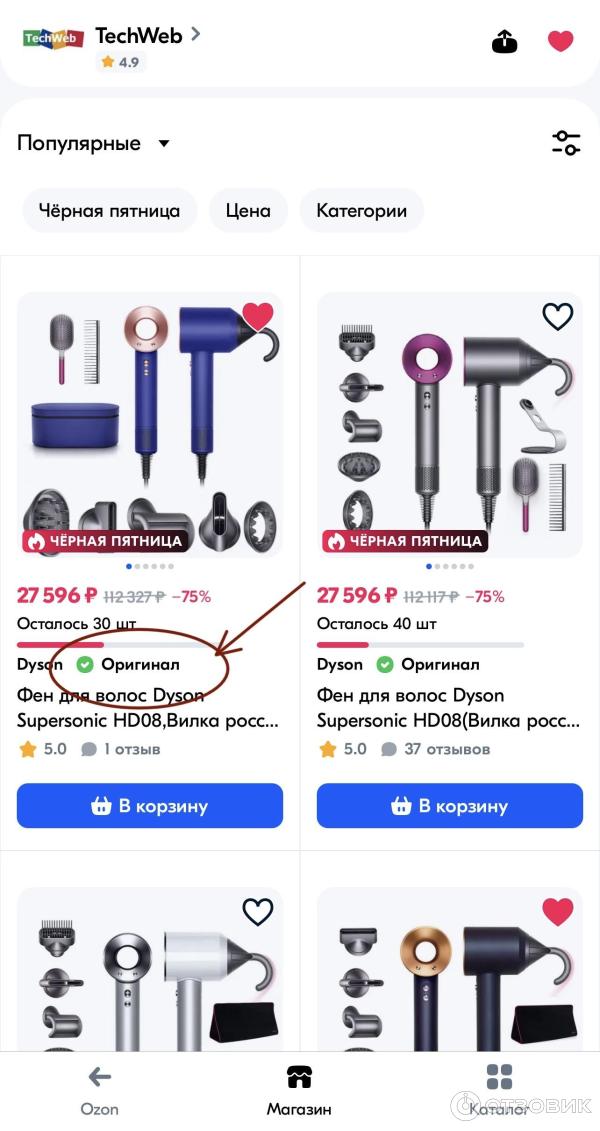Add grey Dyson hair dryer to favorites

557,316
